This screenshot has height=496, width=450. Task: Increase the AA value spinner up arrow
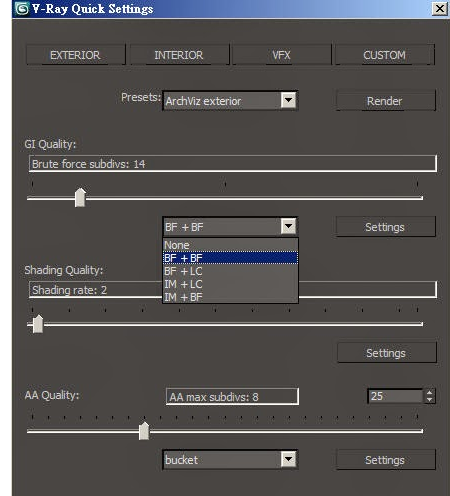click(430, 392)
